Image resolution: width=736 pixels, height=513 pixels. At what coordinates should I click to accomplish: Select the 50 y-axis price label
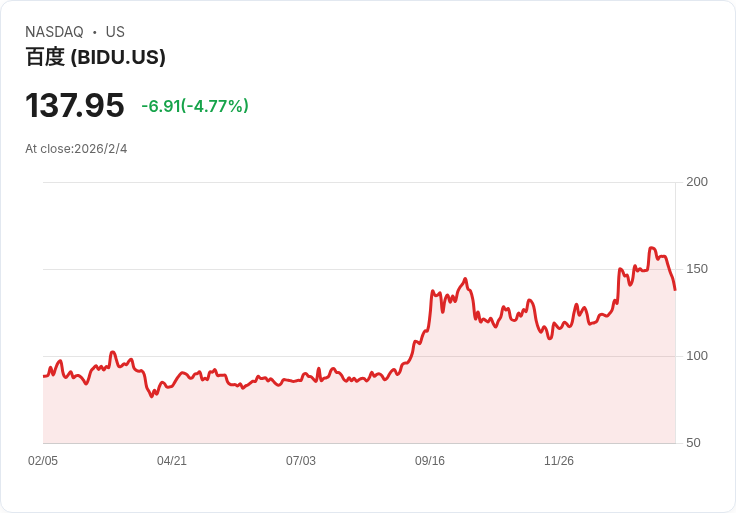tap(693, 443)
